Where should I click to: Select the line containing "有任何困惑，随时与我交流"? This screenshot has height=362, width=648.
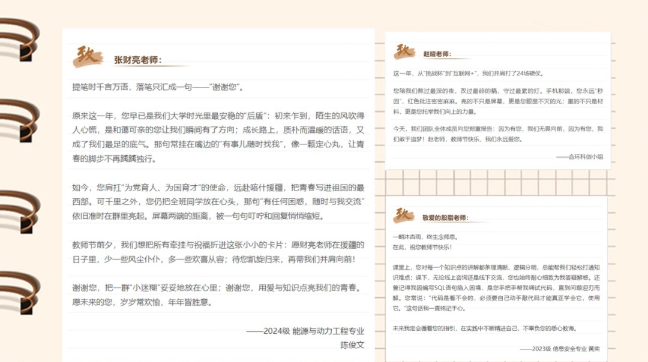click(x=218, y=202)
